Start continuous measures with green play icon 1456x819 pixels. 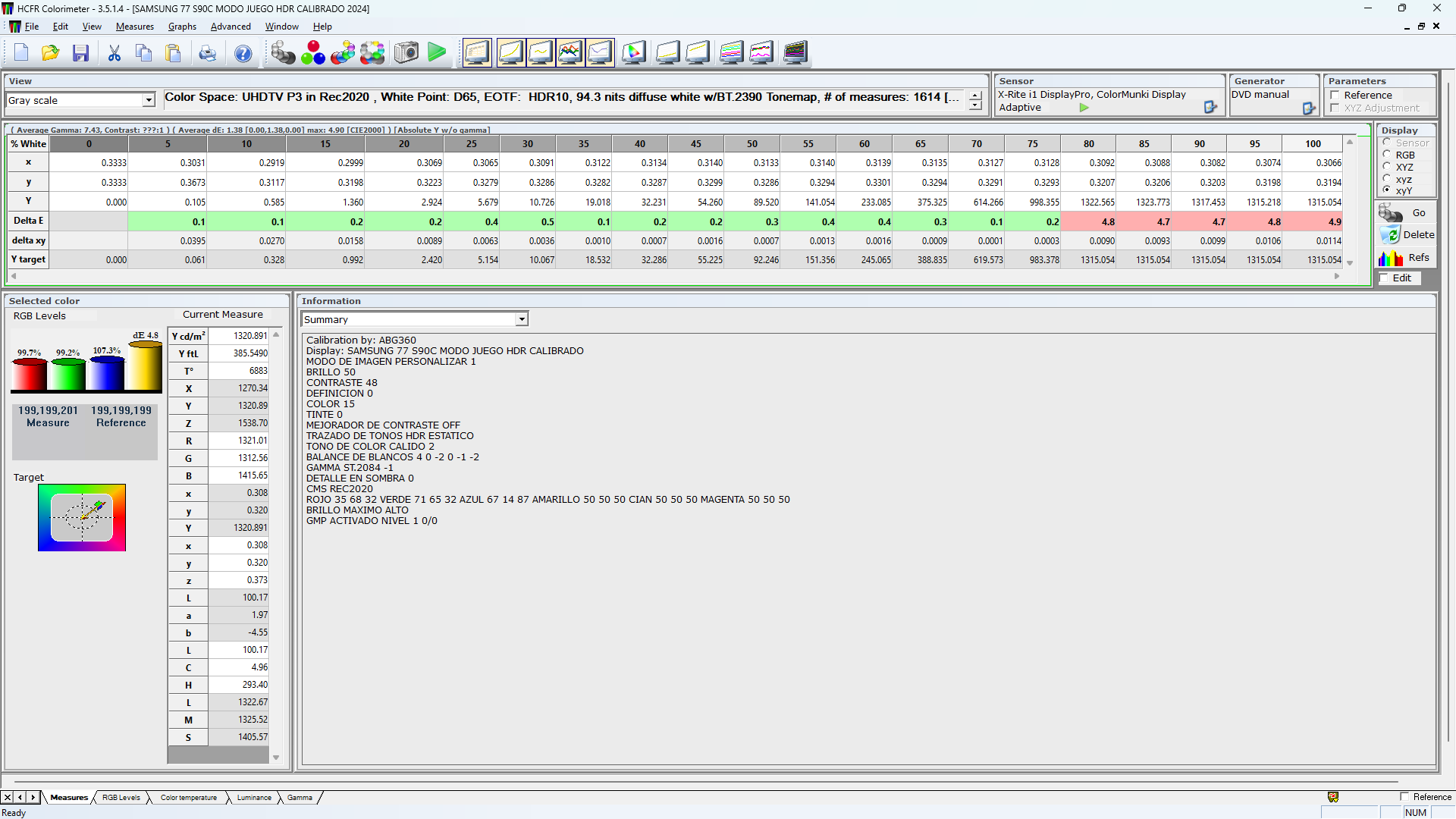(x=437, y=53)
